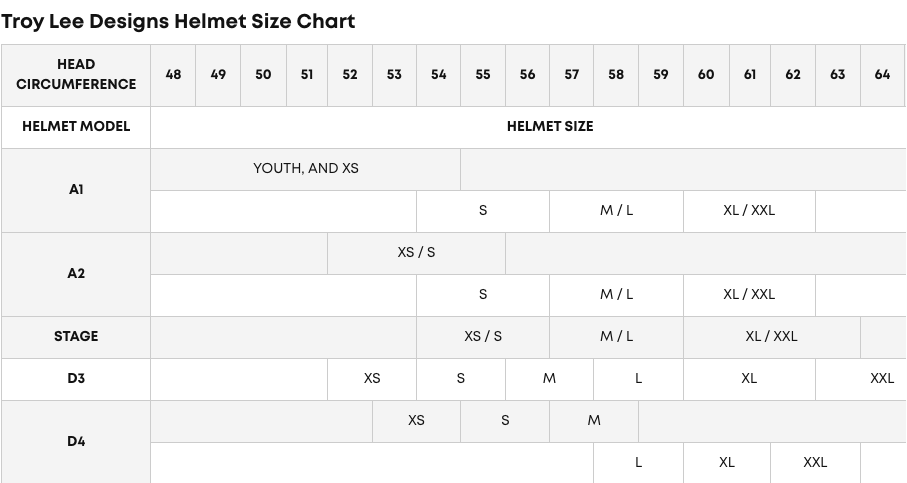The image size is (907, 483).
Task: Click the D4 M size cell
Action: pyautogui.click(x=594, y=421)
